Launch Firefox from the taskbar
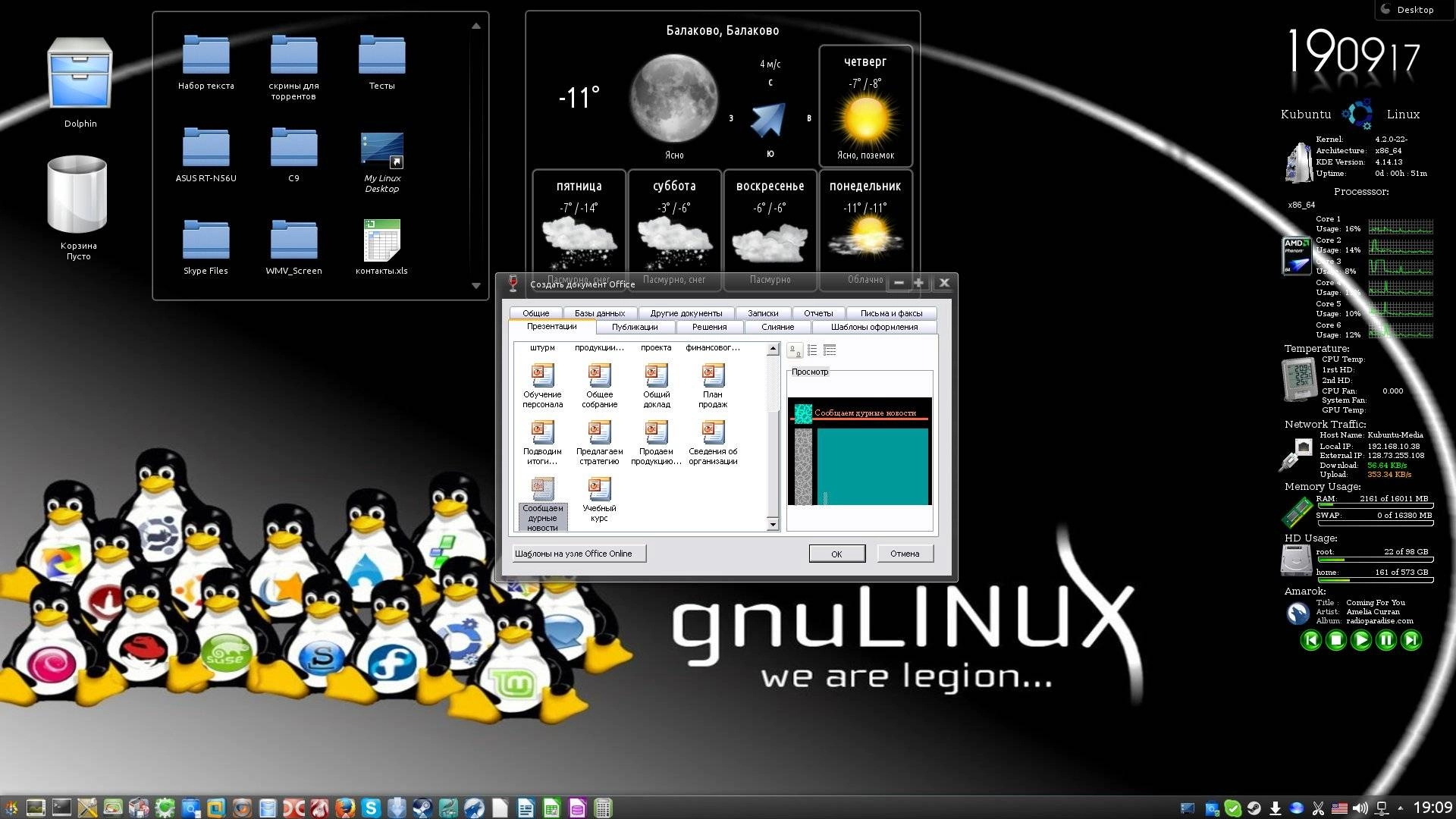The width and height of the screenshot is (1456, 819). pos(345,808)
